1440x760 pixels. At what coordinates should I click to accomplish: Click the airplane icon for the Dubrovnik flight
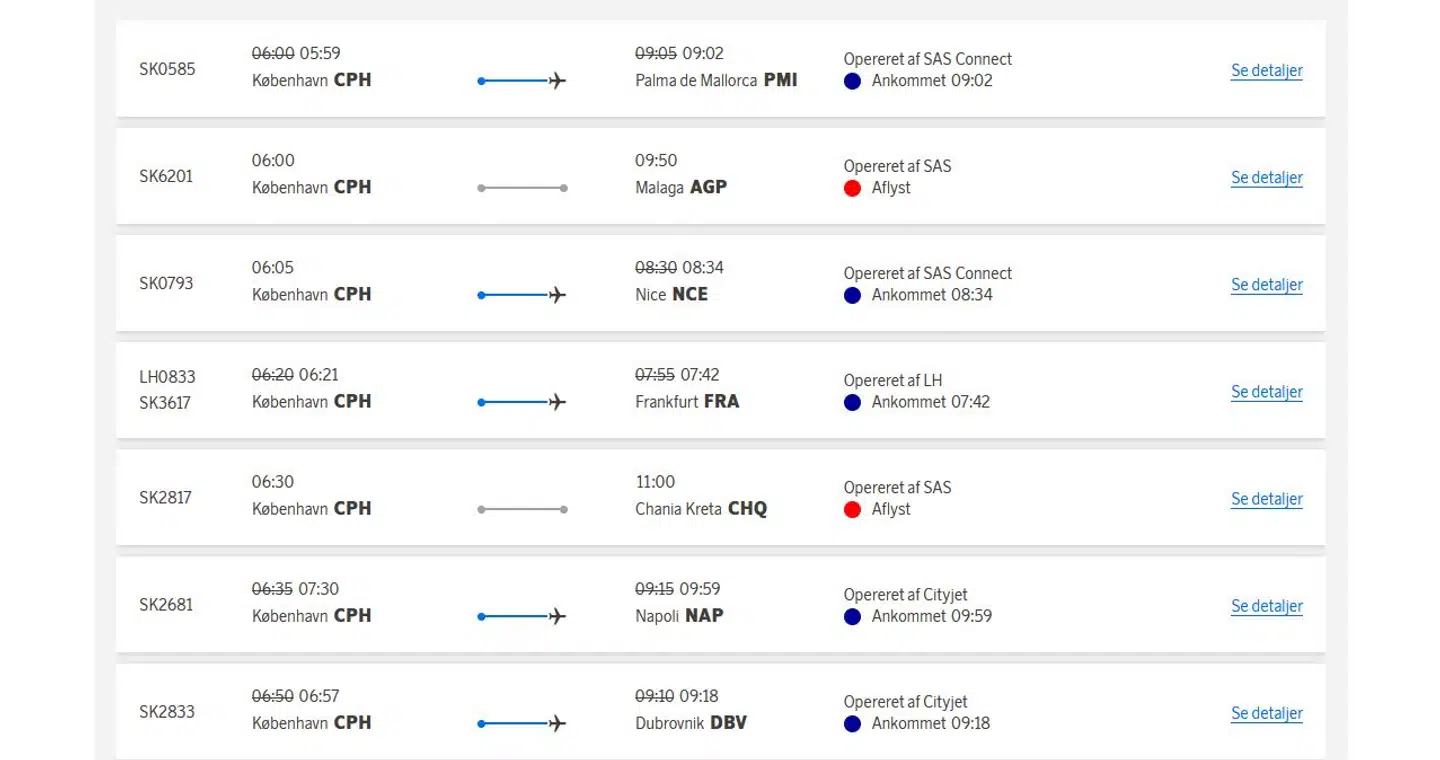557,723
